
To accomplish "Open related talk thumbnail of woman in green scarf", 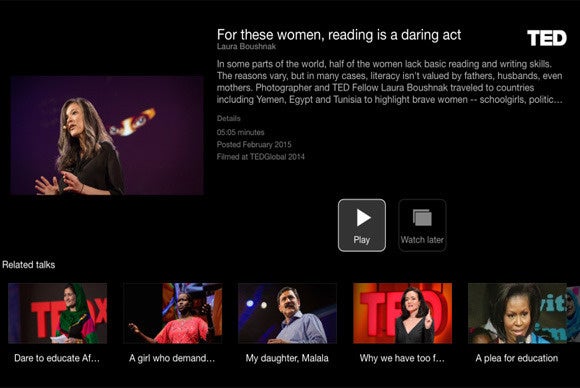I will [58, 313].
